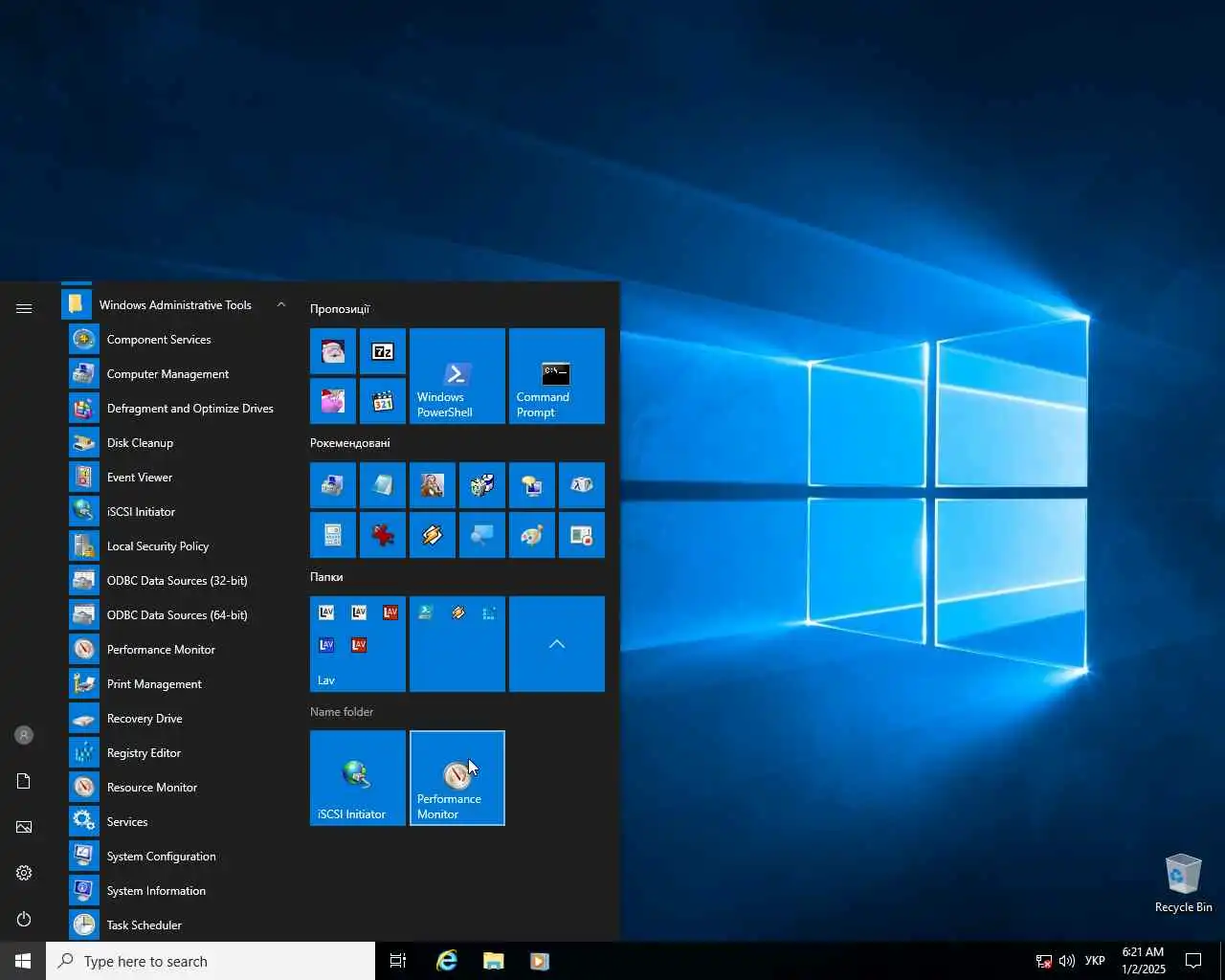Open the magnifier over screen tile
The width and height of the screenshot is (1225, 980).
pyautogui.click(x=482, y=535)
